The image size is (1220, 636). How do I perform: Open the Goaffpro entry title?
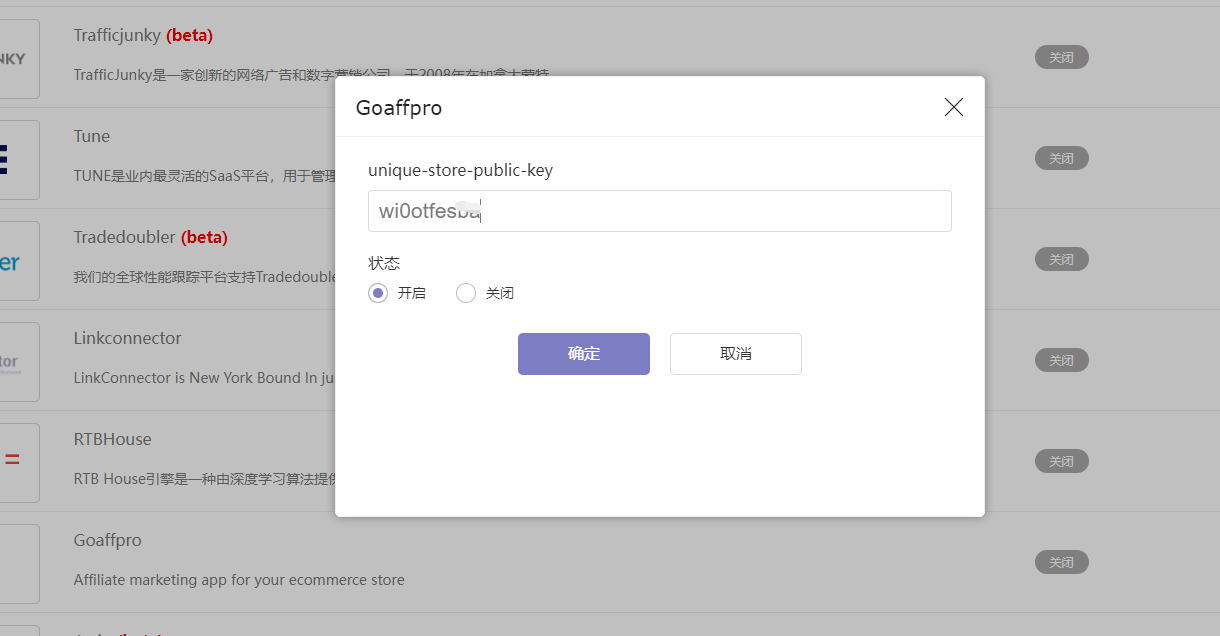click(x=107, y=540)
